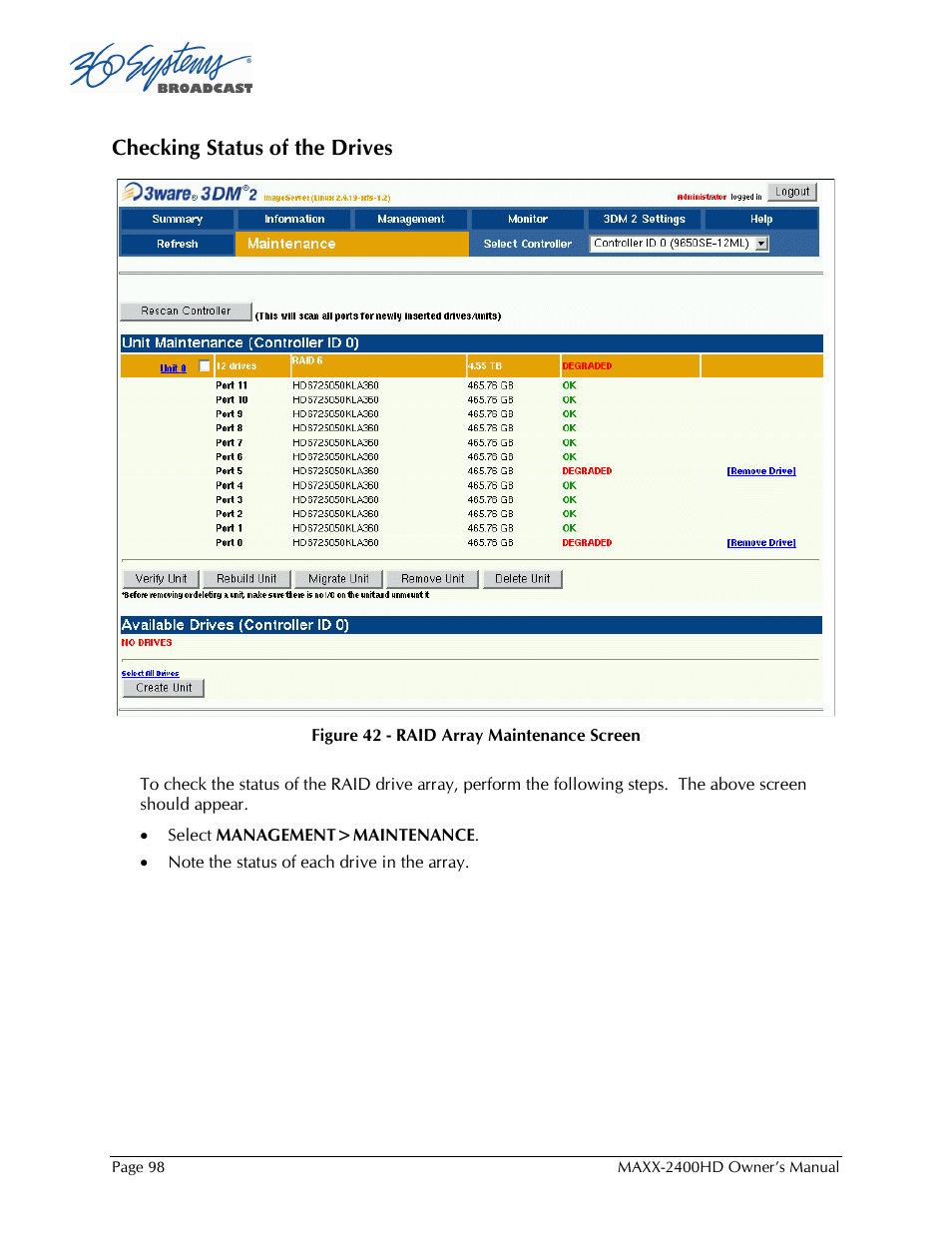Click the Port 5 row label
Screen dimensions: 952x1233
[230, 471]
